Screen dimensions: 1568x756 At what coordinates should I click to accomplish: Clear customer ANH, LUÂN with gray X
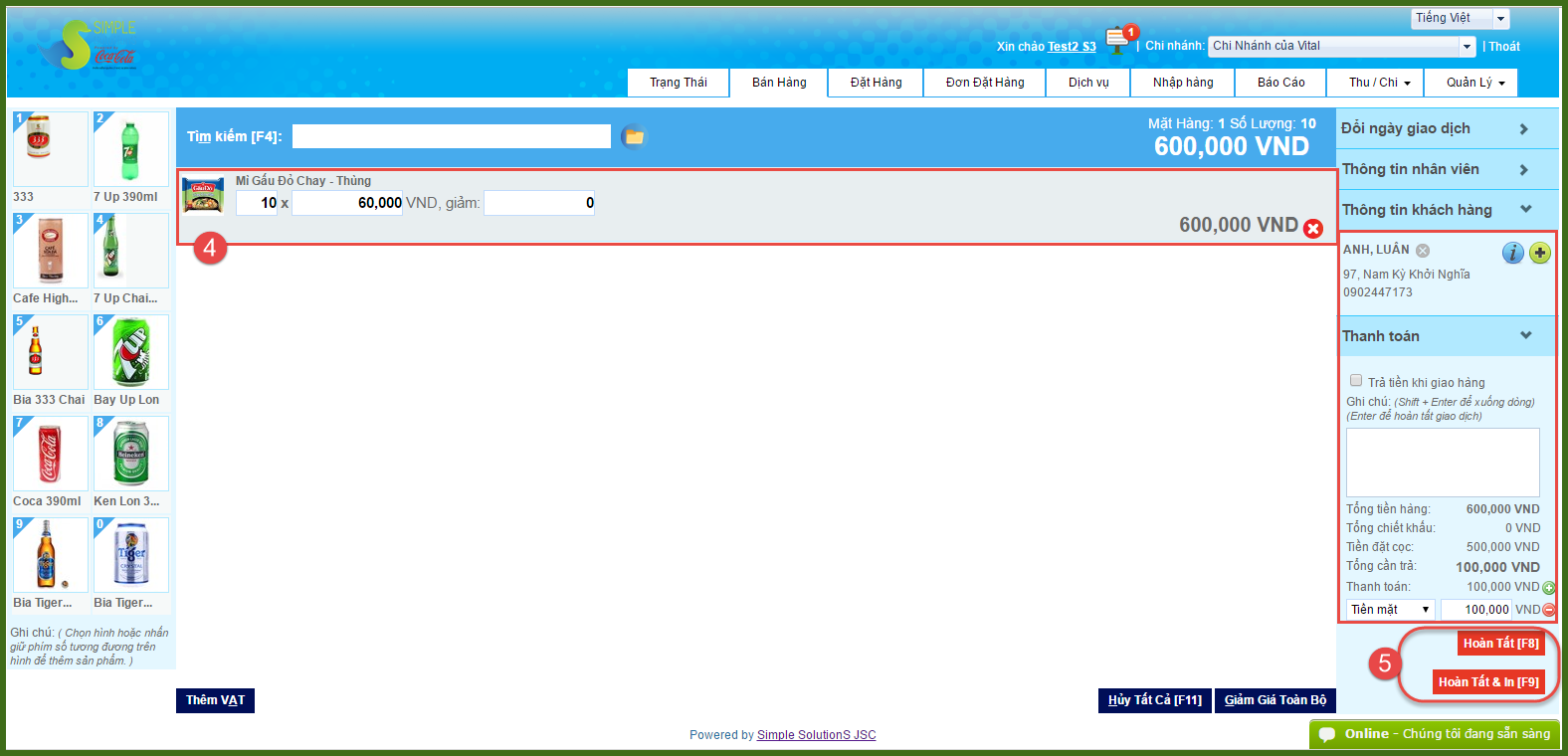click(x=1423, y=251)
